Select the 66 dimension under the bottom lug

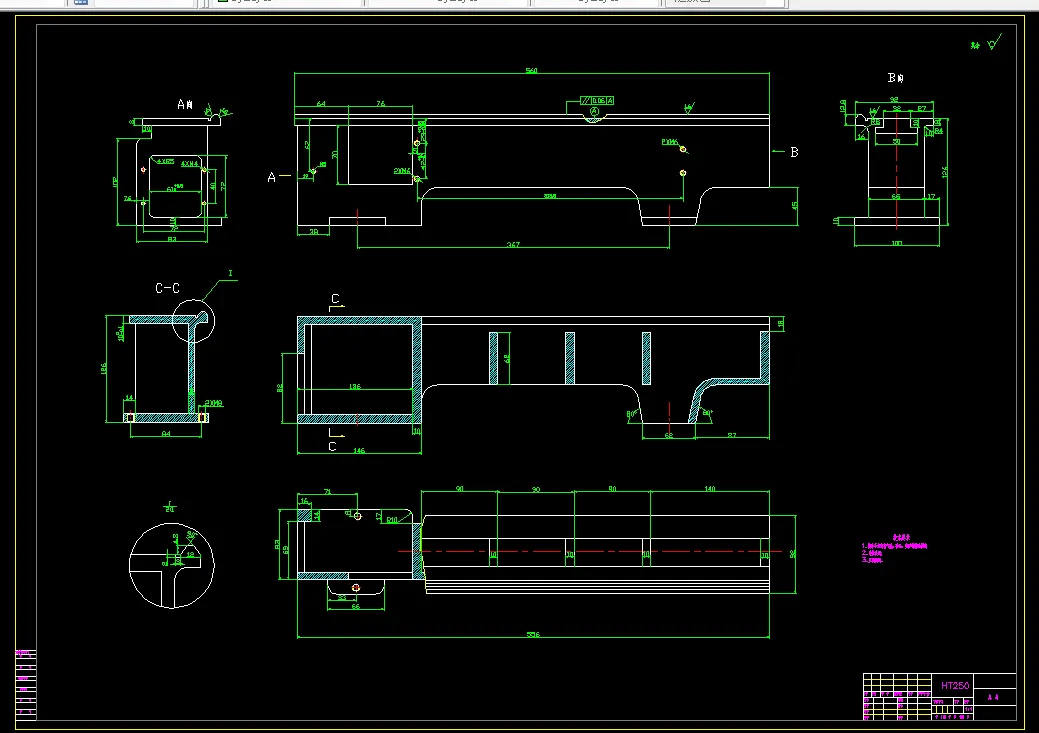(355, 606)
